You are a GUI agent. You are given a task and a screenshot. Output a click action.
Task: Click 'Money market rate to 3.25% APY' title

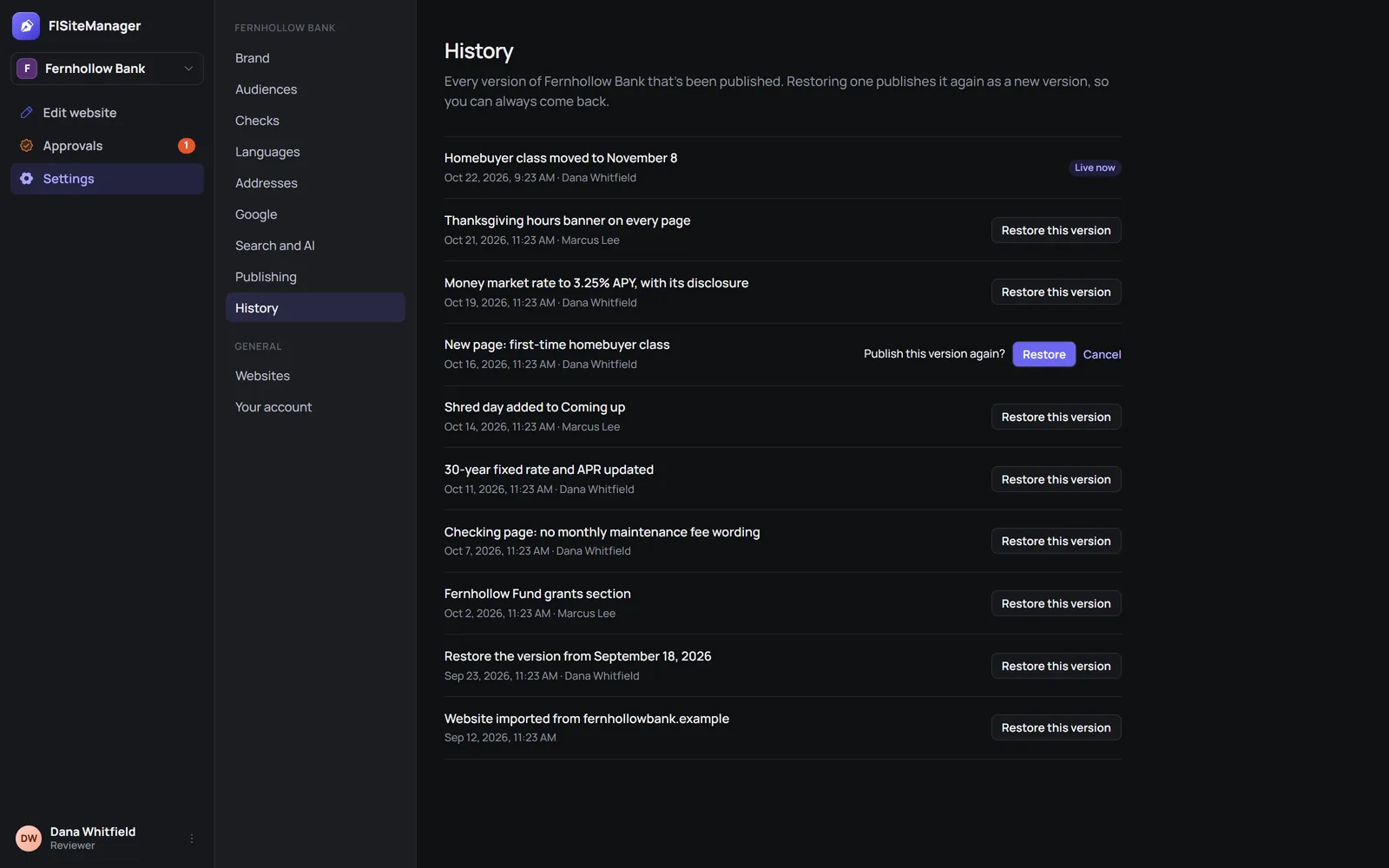(596, 283)
